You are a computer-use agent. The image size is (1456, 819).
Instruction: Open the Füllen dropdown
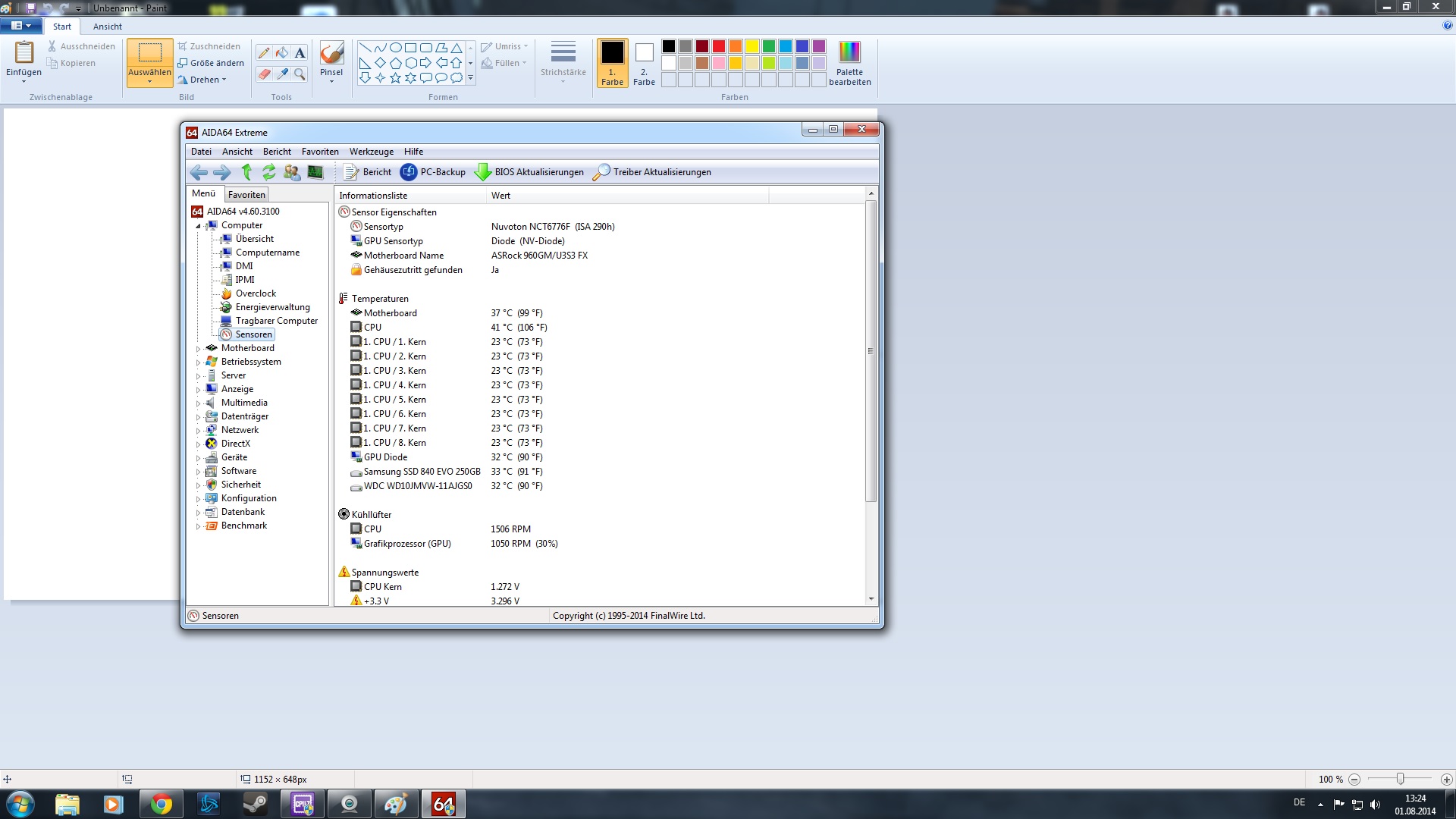click(x=504, y=63)
